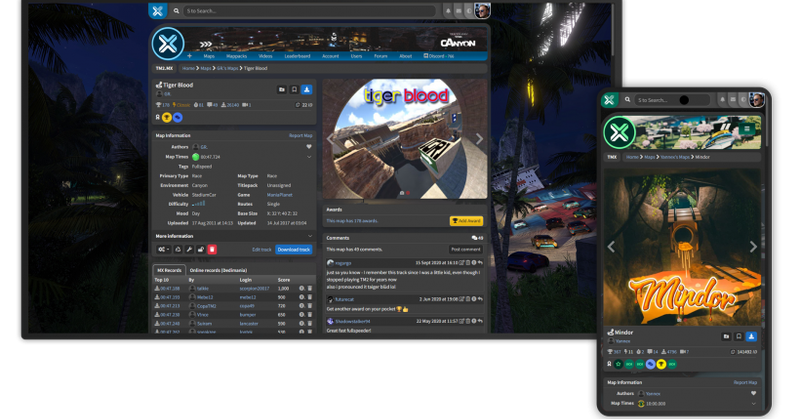The height and width of the screenshot is (419, 800).
Task: Add Tiger Blood to a mappack folder icon
Action: point(282,89)
